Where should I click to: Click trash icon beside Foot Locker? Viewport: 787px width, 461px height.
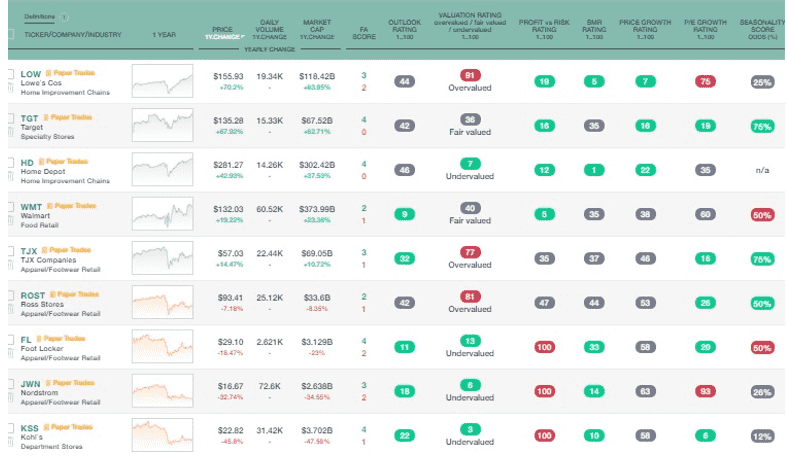(10, 351)
